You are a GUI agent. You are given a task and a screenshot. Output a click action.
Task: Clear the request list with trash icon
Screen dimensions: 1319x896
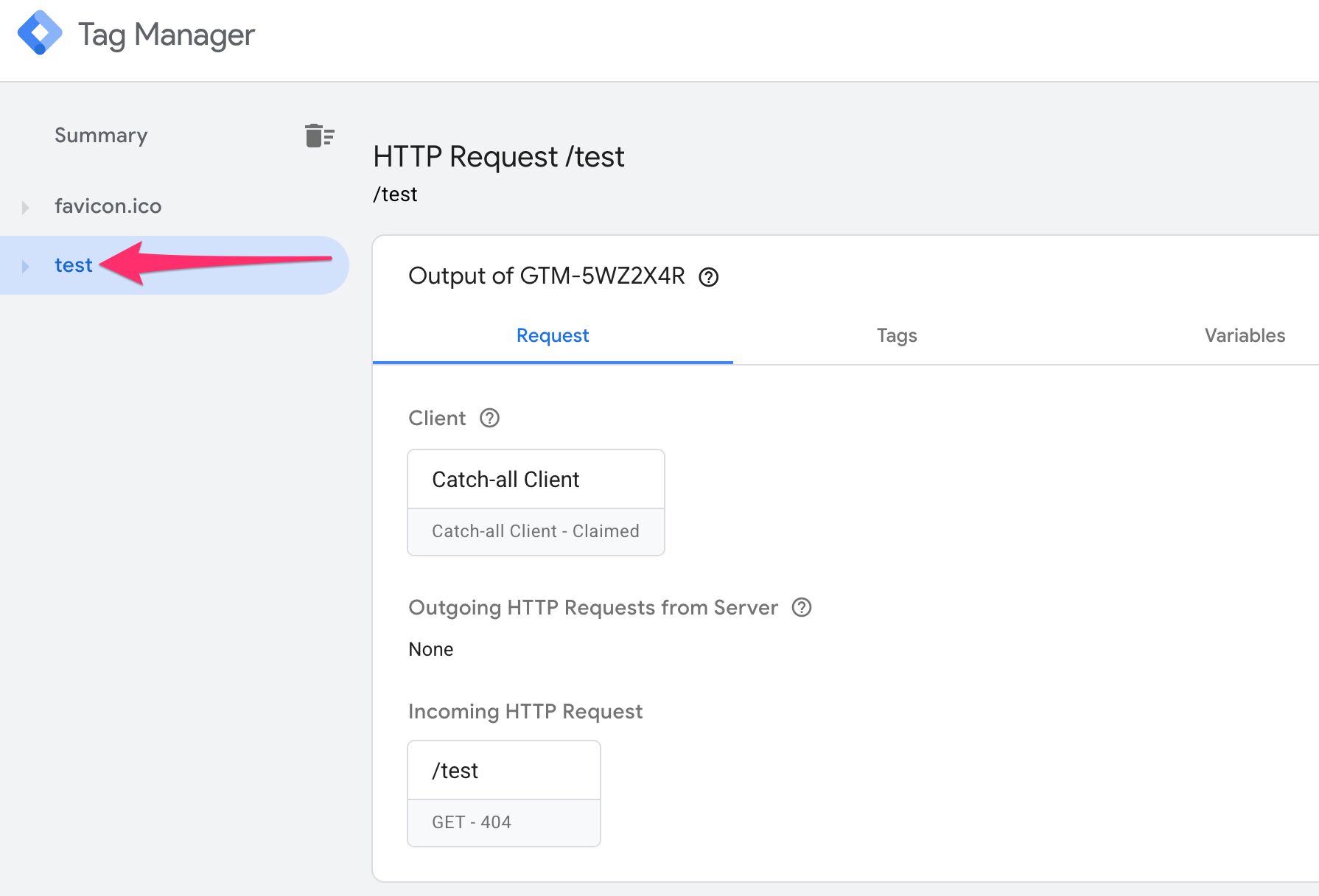pyautogui.click(x=319, y=136)
